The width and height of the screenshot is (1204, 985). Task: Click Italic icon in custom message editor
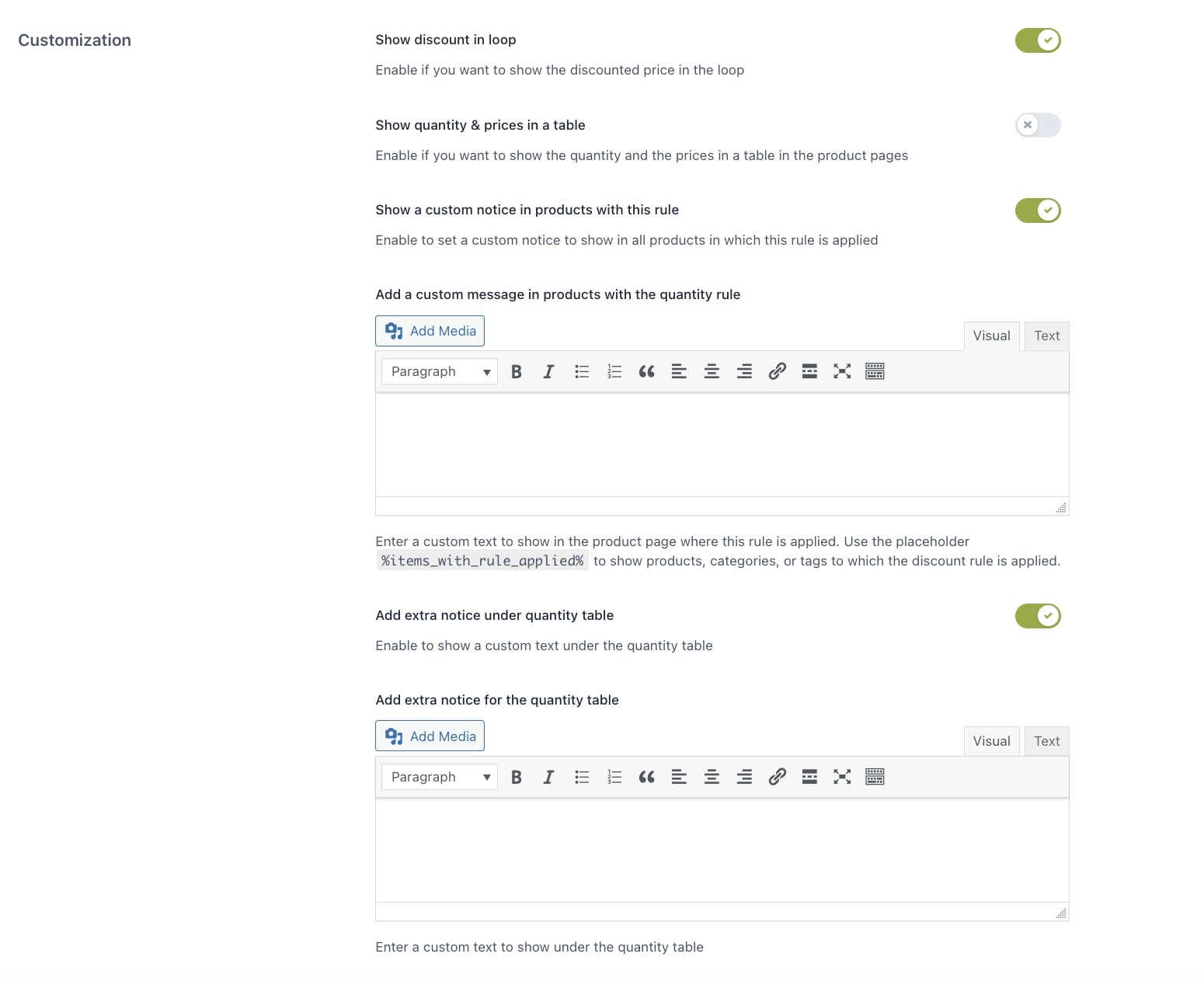tap(548, 372)
